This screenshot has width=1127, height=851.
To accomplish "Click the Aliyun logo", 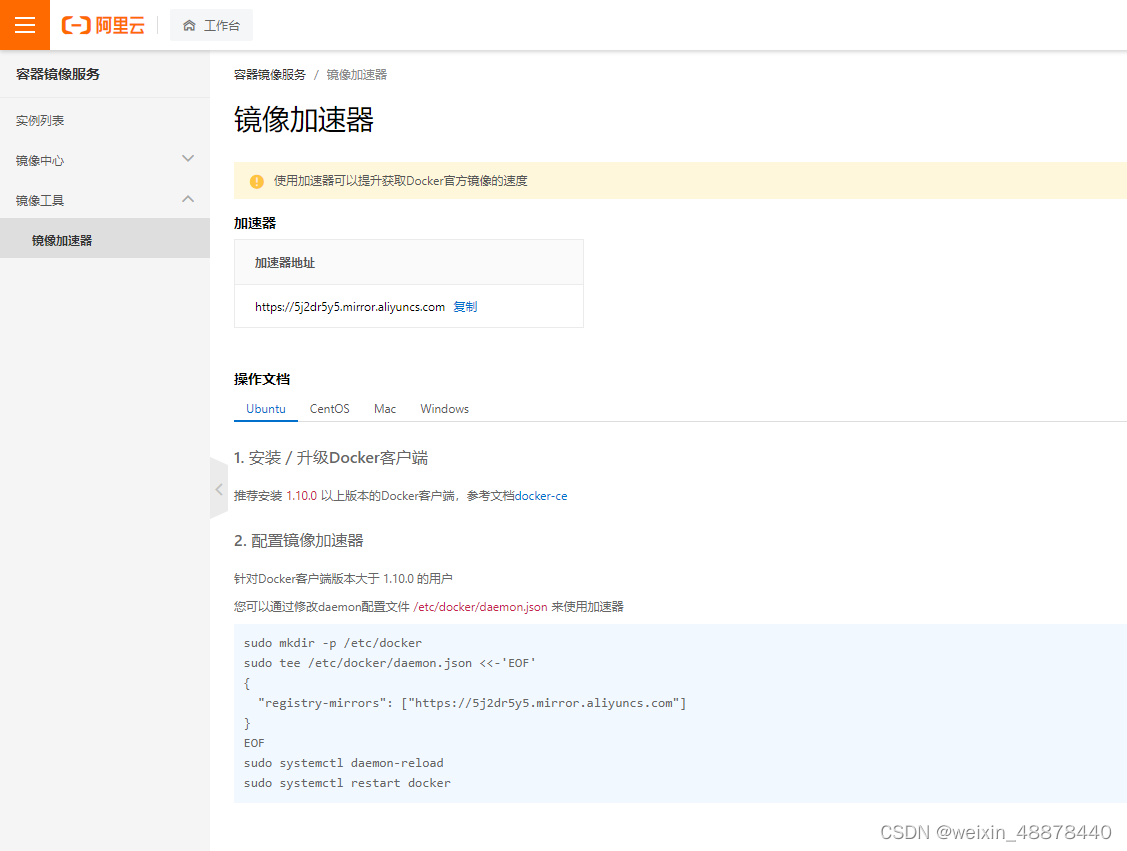I will pos(104,25).
